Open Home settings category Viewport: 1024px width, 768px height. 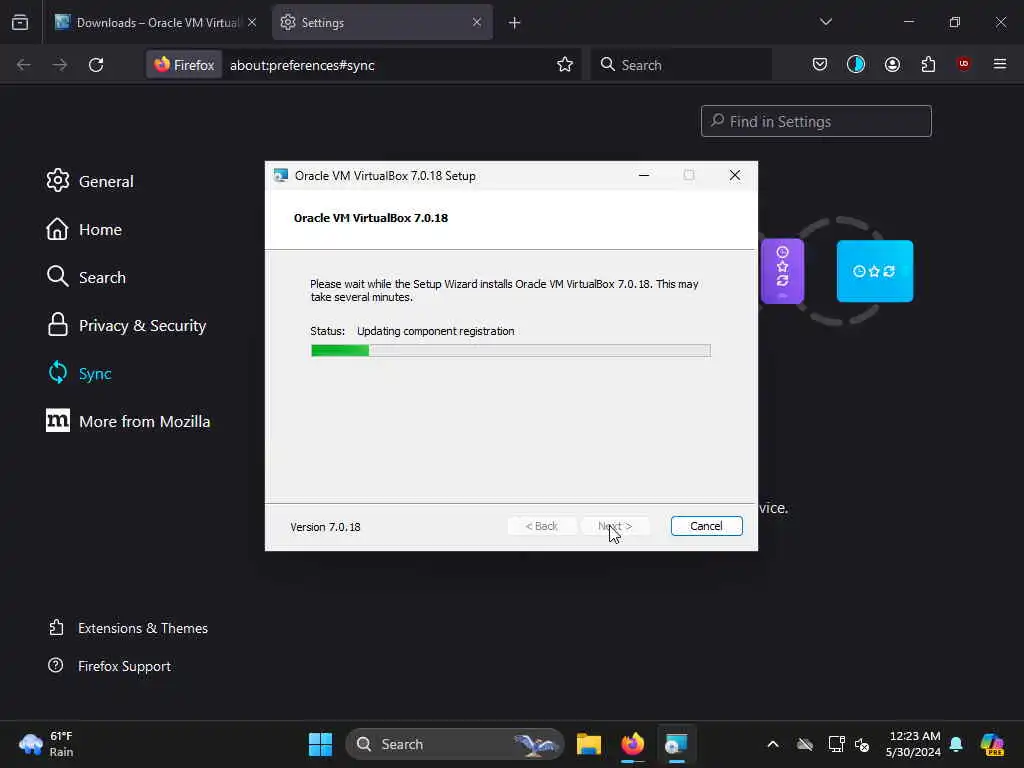click(84, 229)
